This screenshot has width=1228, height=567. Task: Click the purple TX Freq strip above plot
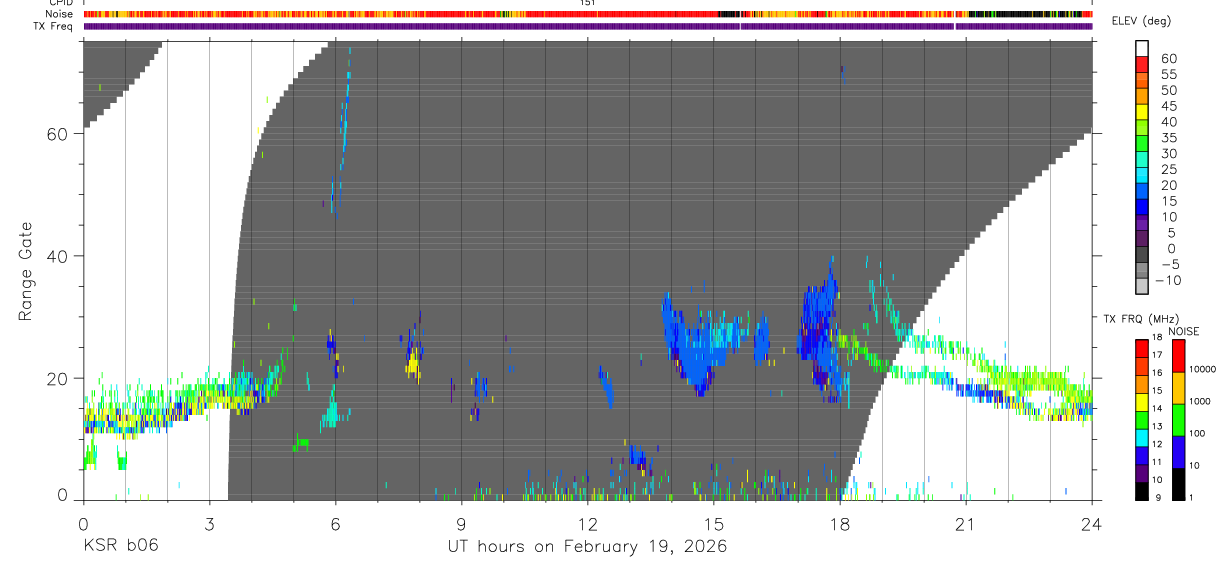(588, 26)
